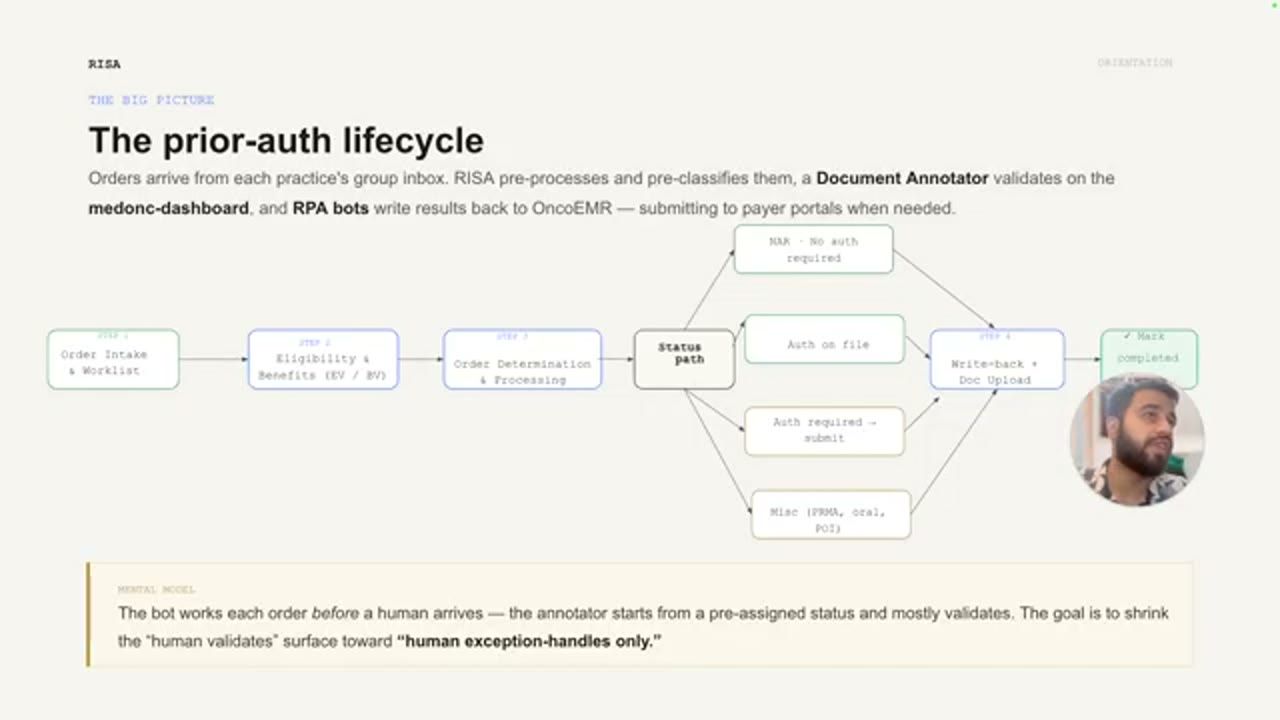
Task: Select the Auth on file box
Action: tap(825, 340)
